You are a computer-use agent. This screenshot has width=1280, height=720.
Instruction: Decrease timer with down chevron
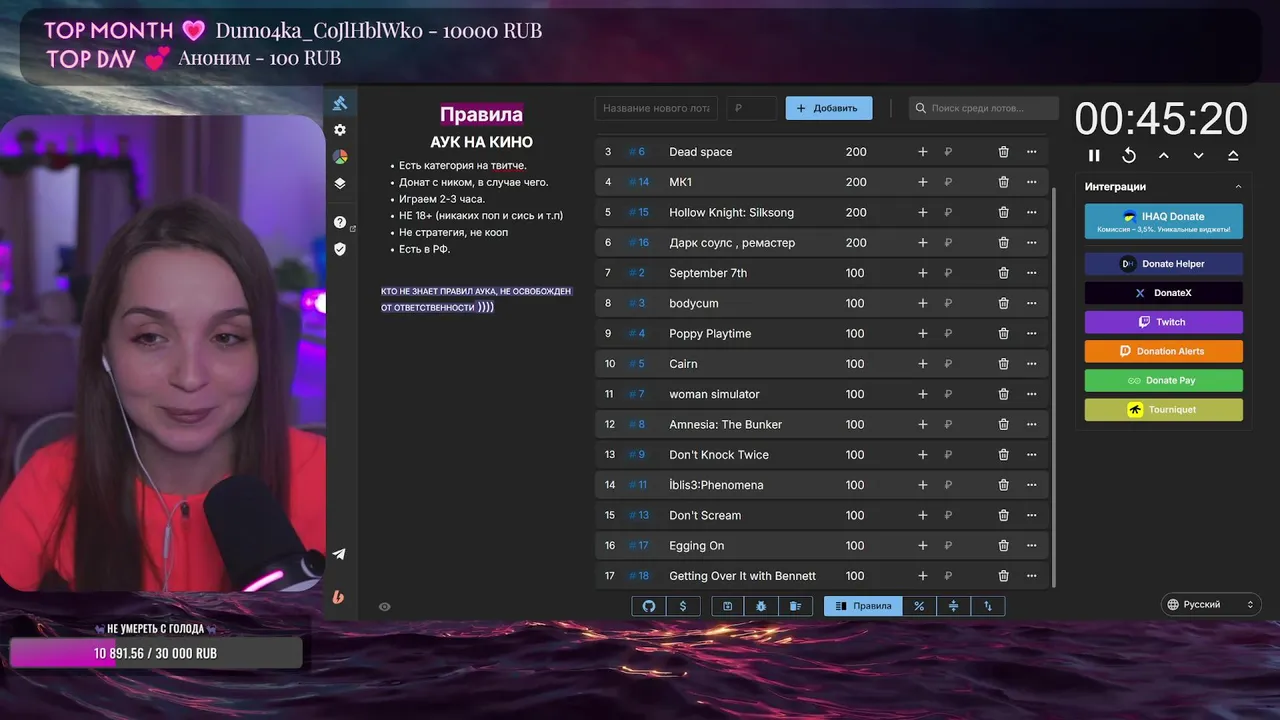coord(1198,155)
